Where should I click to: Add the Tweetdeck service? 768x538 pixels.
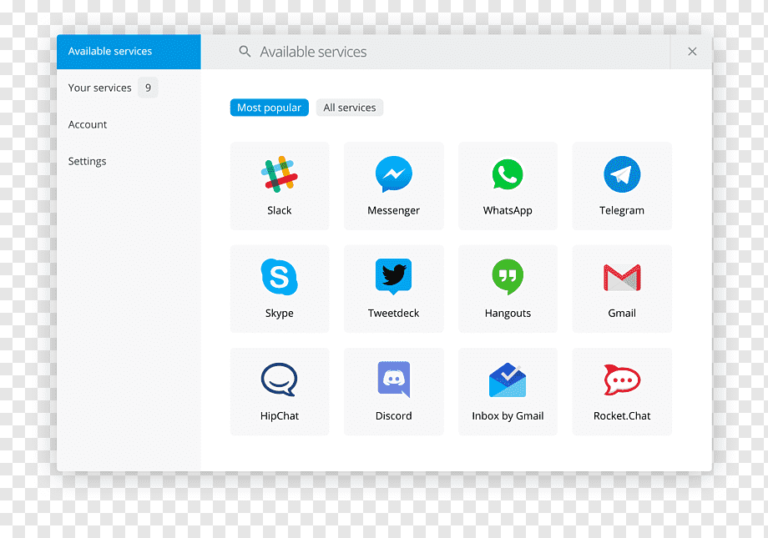click(393, 289)
